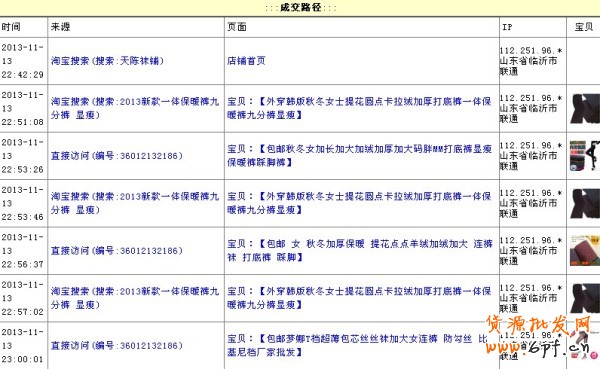Click IP cell 112.251.96.* in 22:51:08 row

coord(531,108)
